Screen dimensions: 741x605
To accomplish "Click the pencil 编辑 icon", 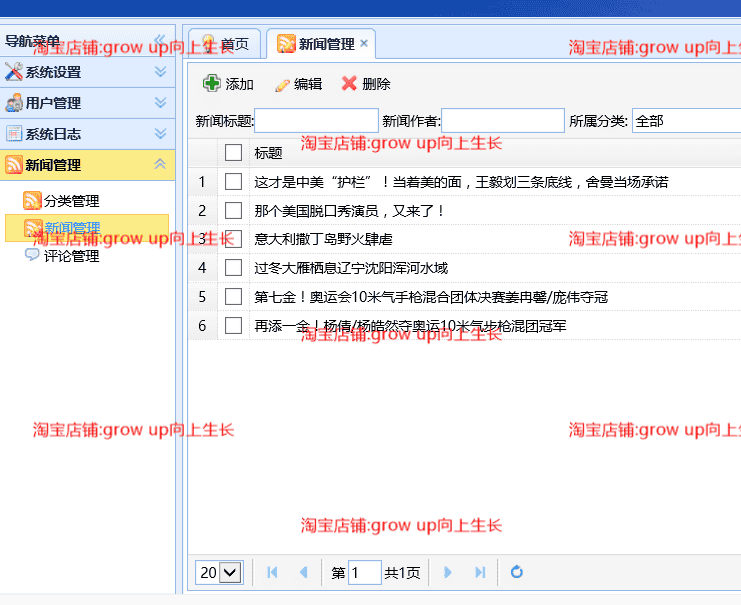I will tap(282, 85).
